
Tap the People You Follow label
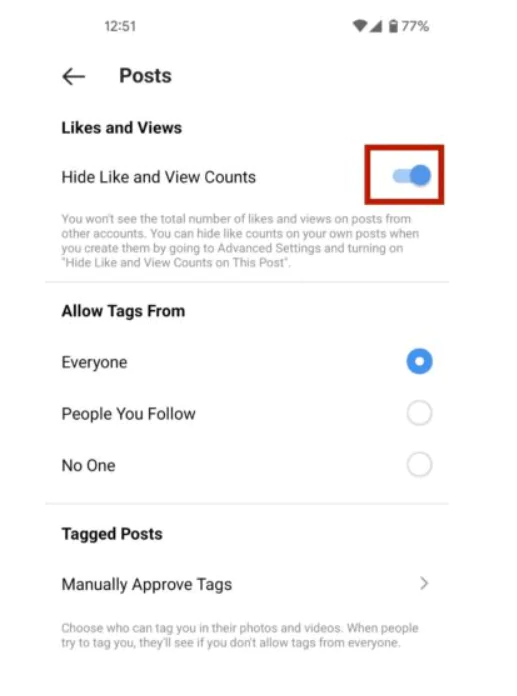point(128,414)
